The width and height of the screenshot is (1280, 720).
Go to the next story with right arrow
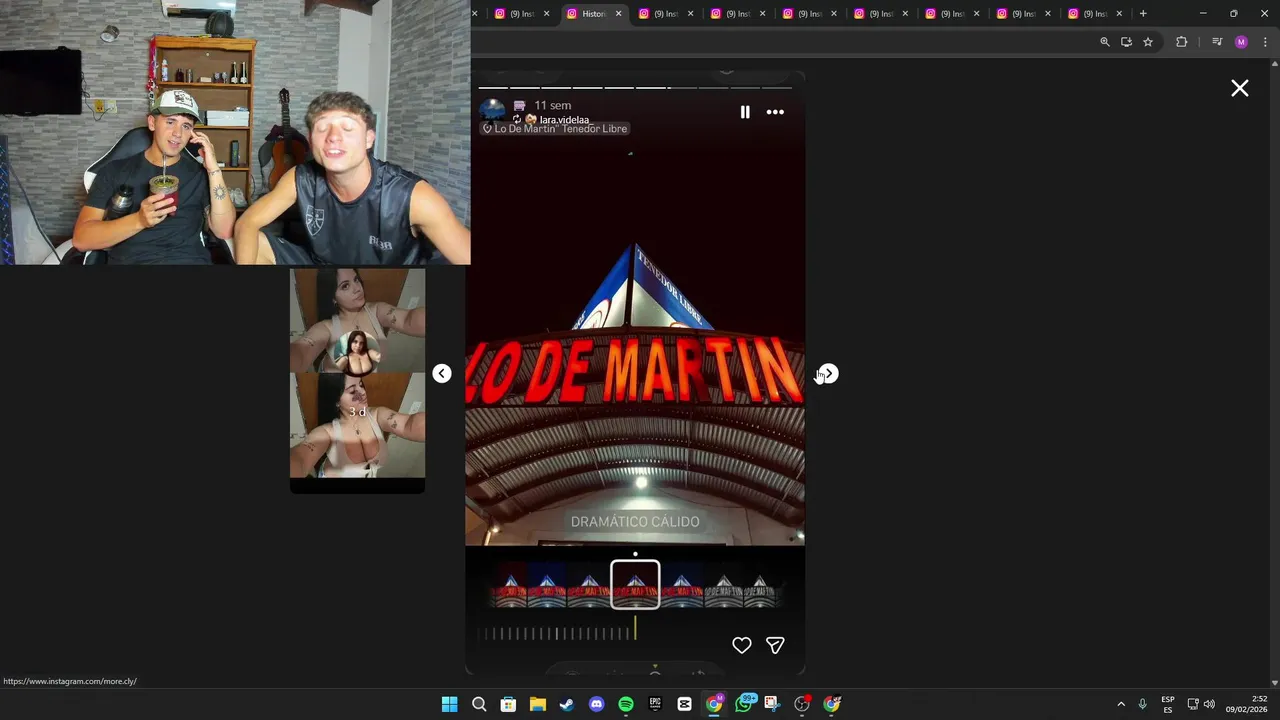pos(828,374)
